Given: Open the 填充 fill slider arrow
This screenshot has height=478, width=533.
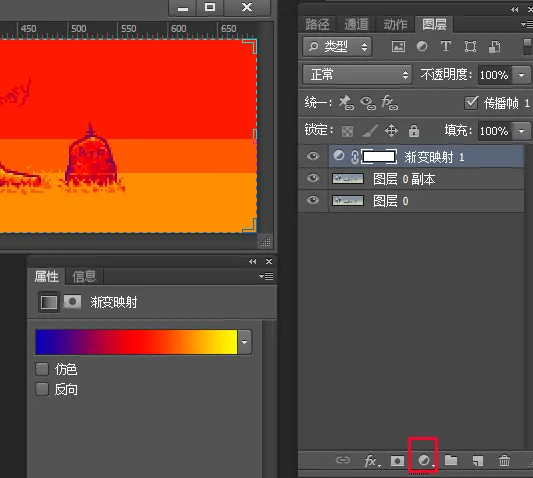Looking at the screenshot, I should click(x=521, y=131).
